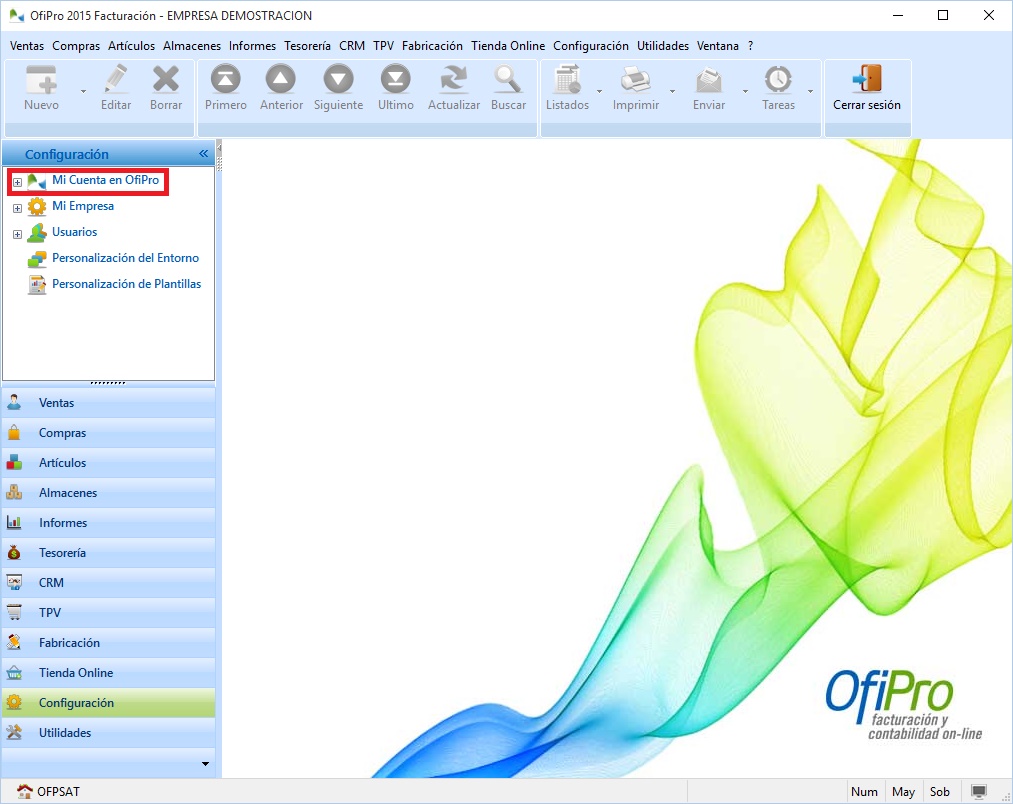Expand the Mi Empresa tree node
Image resolution: width=1013 pixels, height=804 pixels.
click(17, 208)
